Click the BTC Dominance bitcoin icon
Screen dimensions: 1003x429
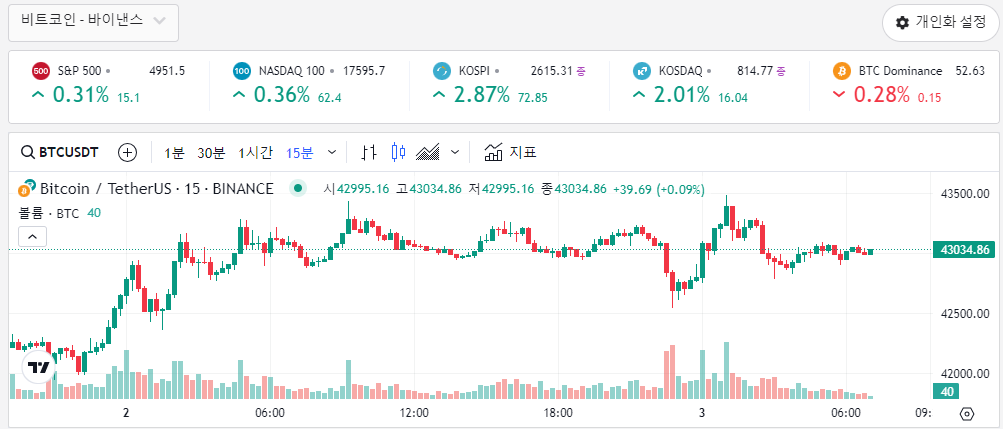pyautogui.click(x=841, y=71)
